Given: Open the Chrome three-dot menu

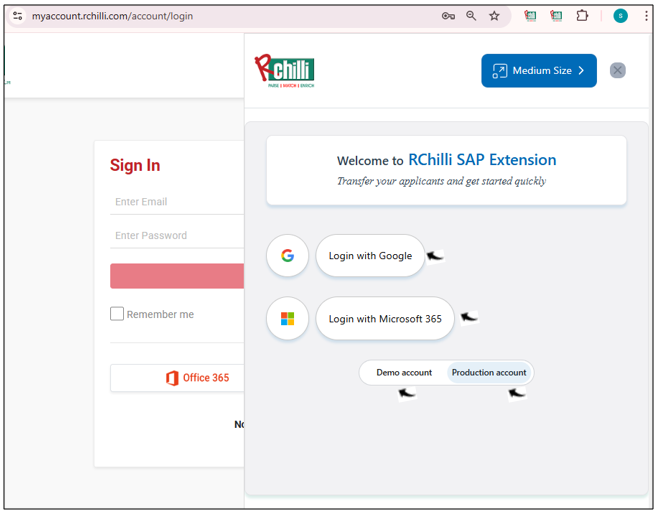Looking at the screenshot, I should 647,16.
